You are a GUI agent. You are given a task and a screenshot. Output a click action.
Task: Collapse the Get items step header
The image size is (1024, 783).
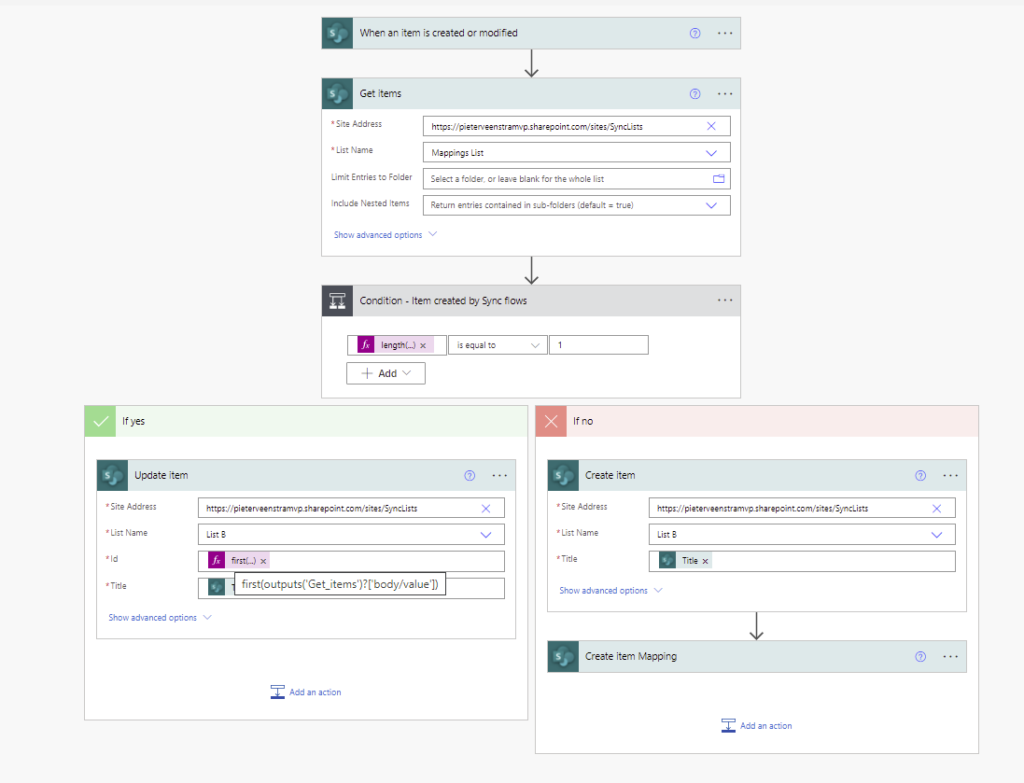pyautogui.click(x=531, y=94)
